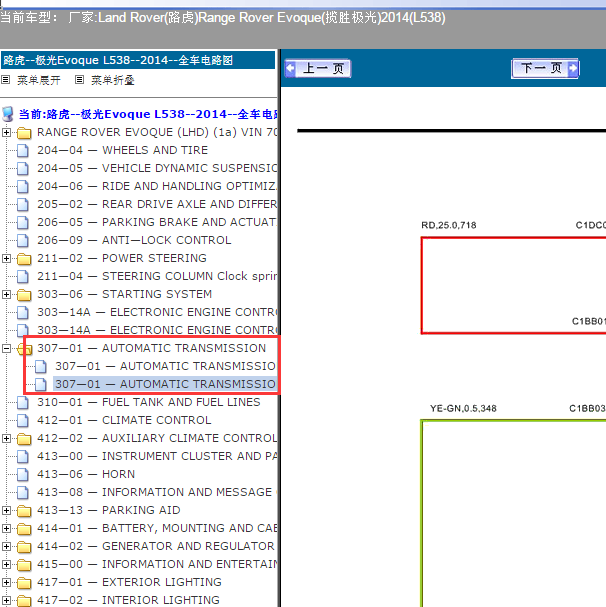Go to next page with 下一页 button
The width and height of the screenshot is (606, 607).
pyautogui.click(x=545, y=69)
